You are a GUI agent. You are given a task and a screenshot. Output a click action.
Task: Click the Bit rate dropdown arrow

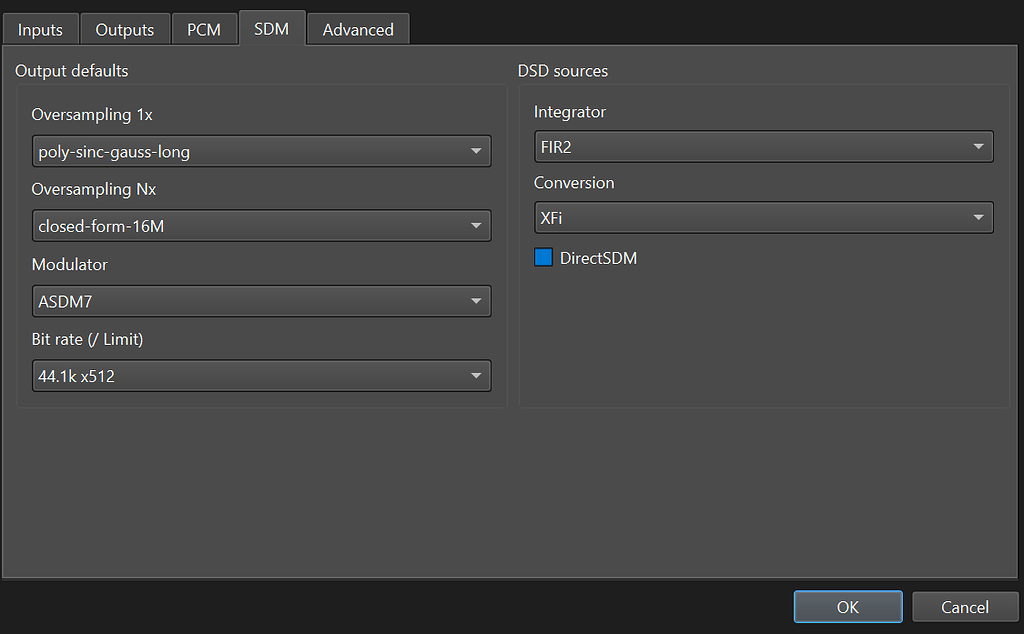coord(478,375)
